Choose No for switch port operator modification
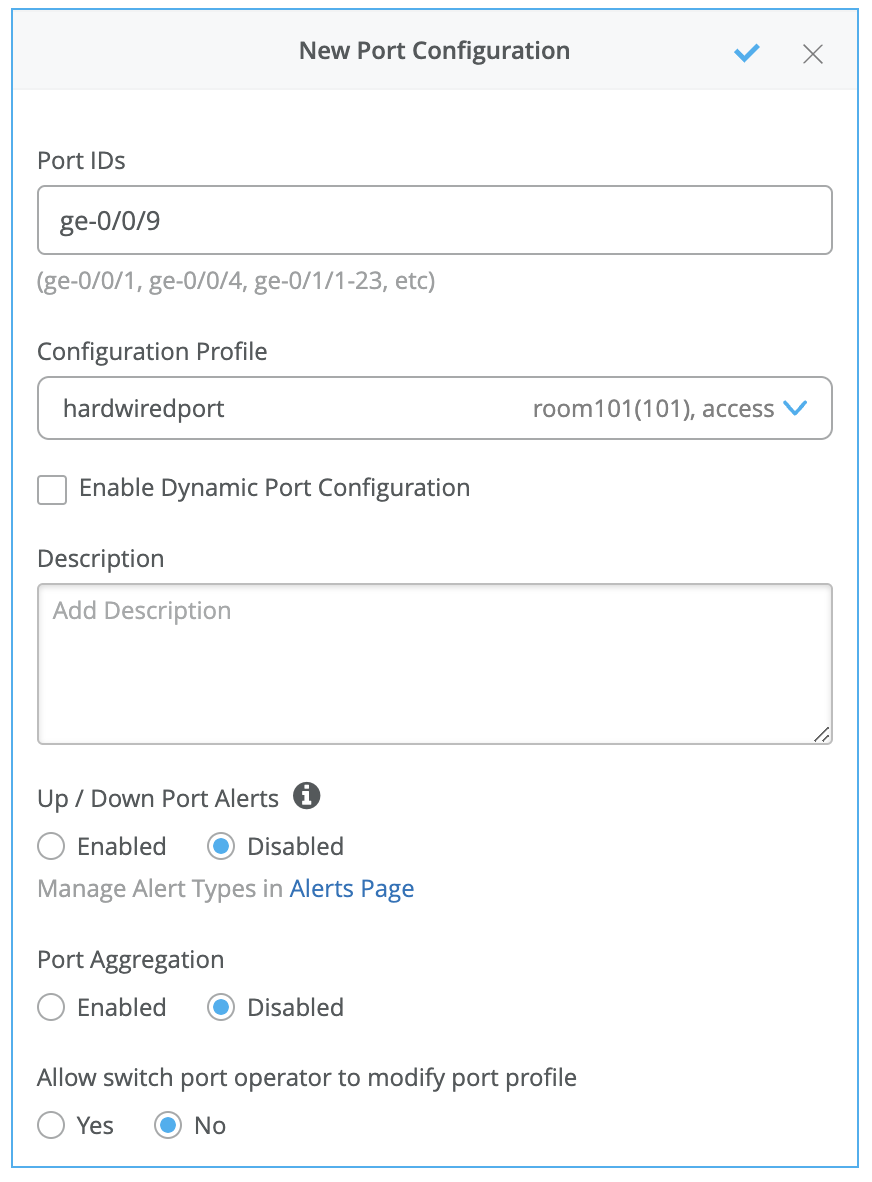 pos(169,1126)
